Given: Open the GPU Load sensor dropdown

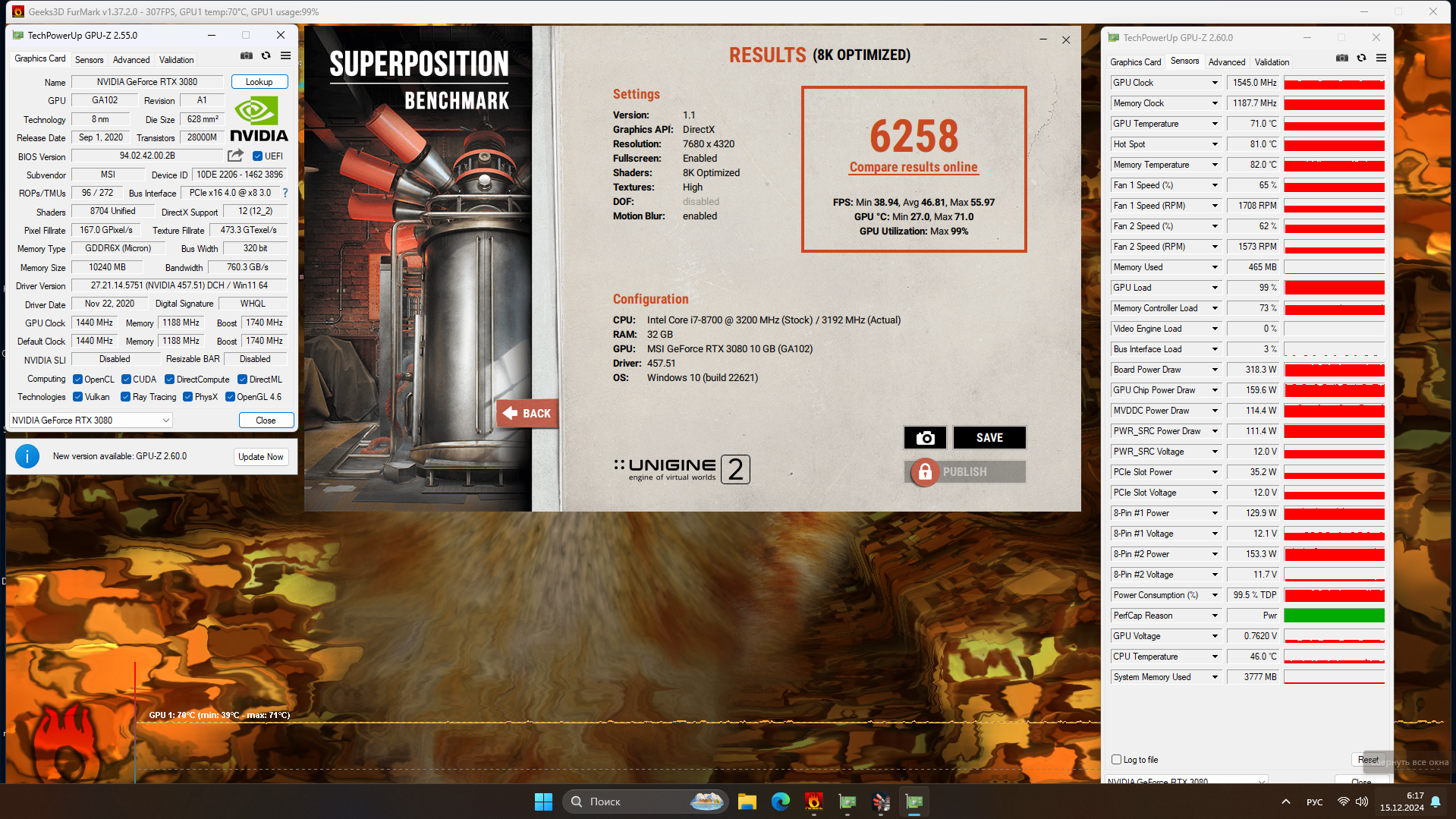Looking at the screenshot, I should 1215,288.
